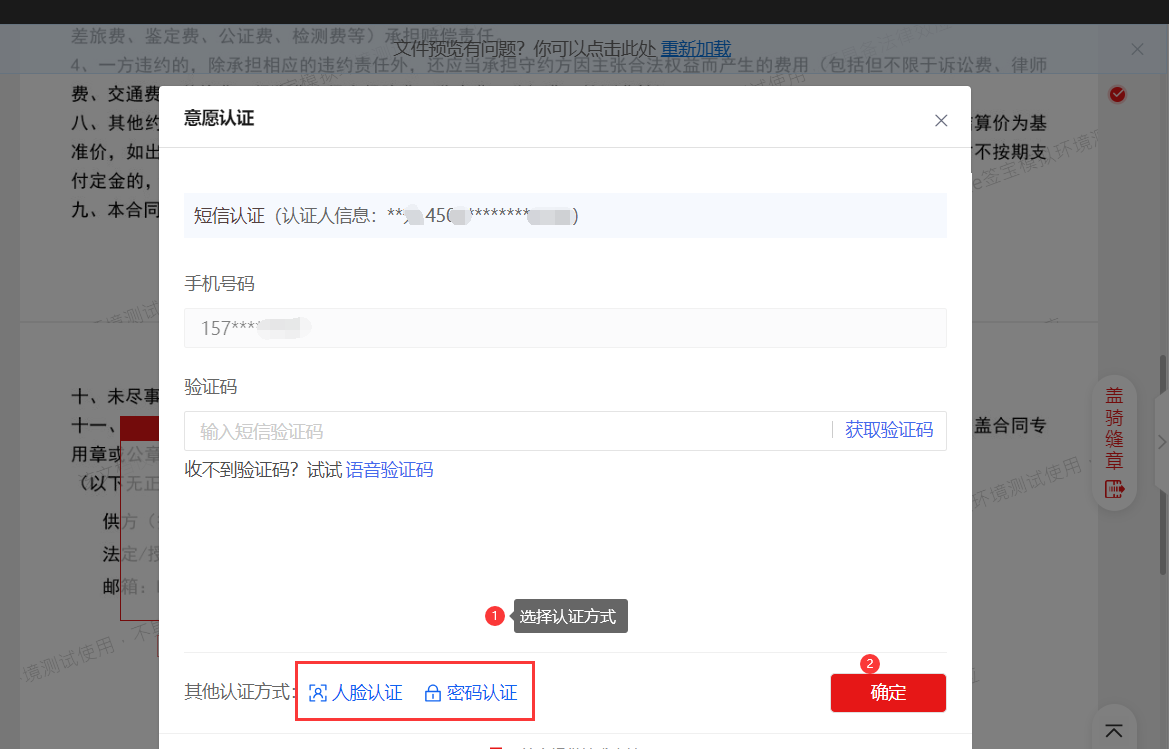Click the seal icon under 盖骑缝章
Image resolution: width=1169 pixels, height=749 pixels.
[1114, 489]
